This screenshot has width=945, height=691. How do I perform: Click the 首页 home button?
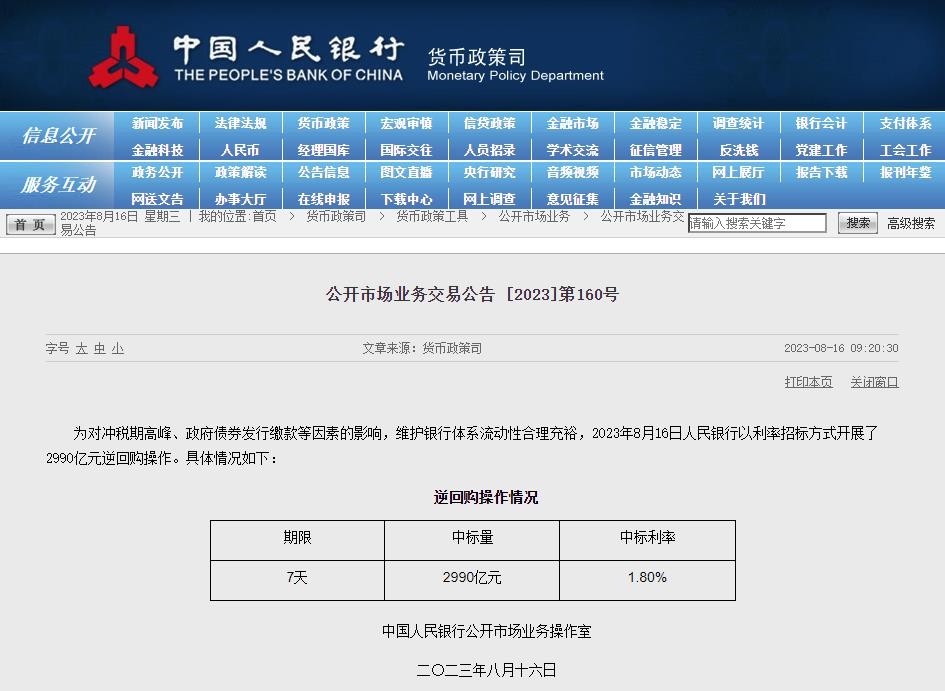(x=31, y=224)
